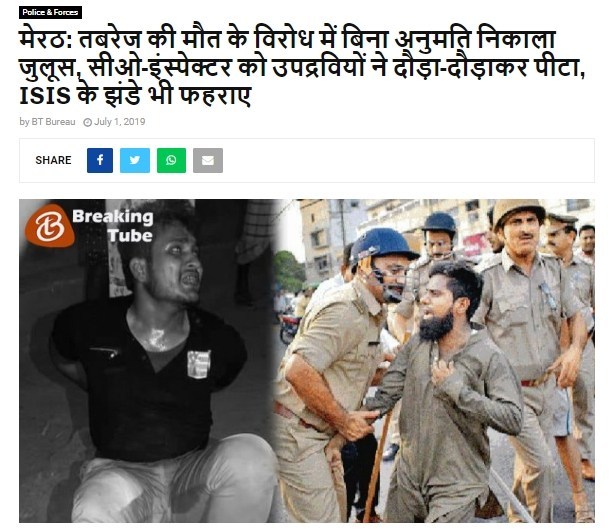
Task: Open the Police & Forces category tag
Action: (x=50, y=12)
